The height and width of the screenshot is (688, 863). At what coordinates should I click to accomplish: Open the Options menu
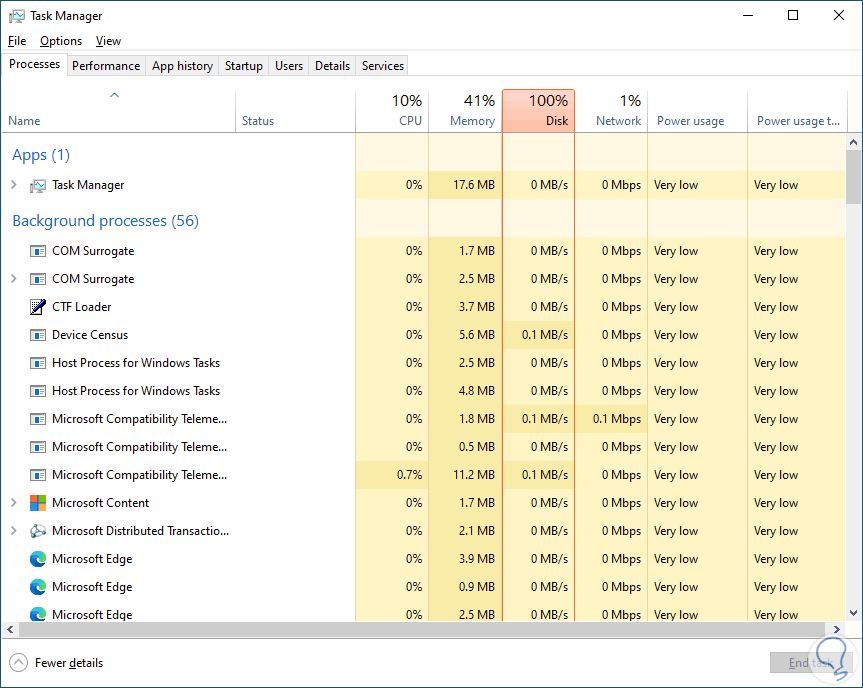tap(61, 41)
